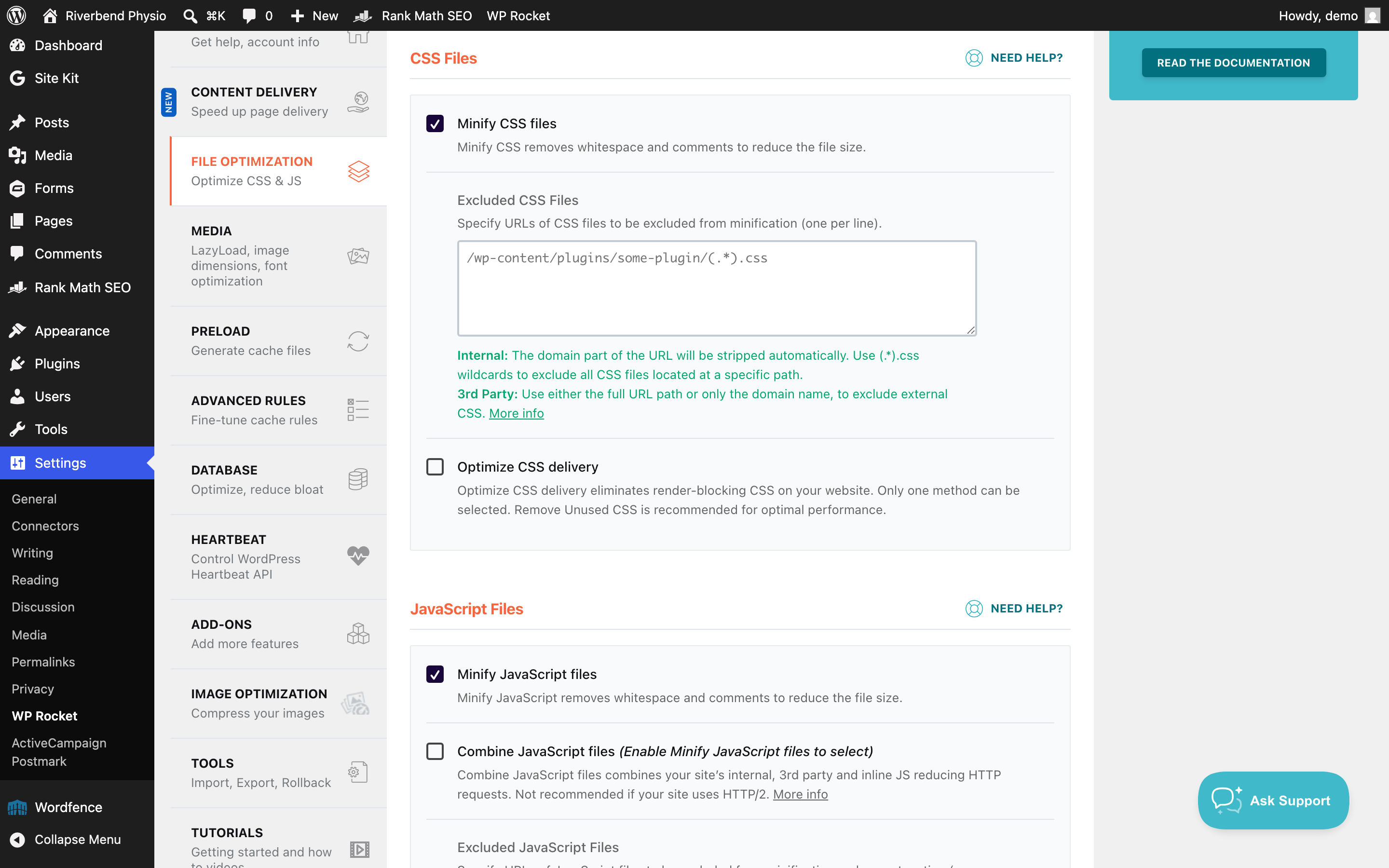Click the Database cylinder icon

pyautogui.click(x=358, y=479)
